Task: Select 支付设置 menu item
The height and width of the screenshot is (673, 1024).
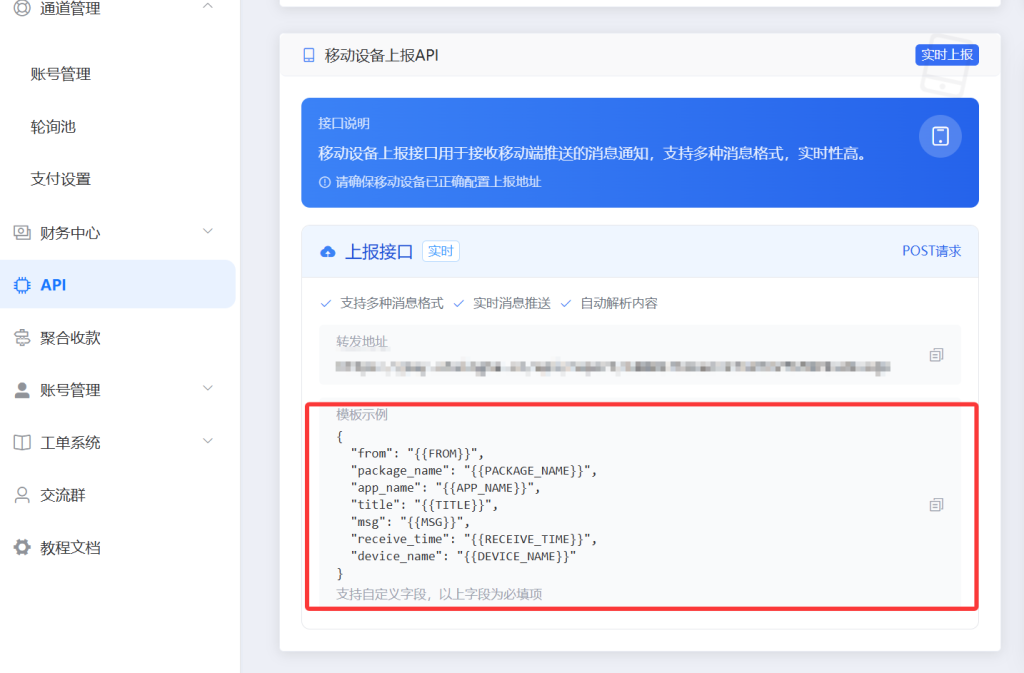Action: (61, 179)
